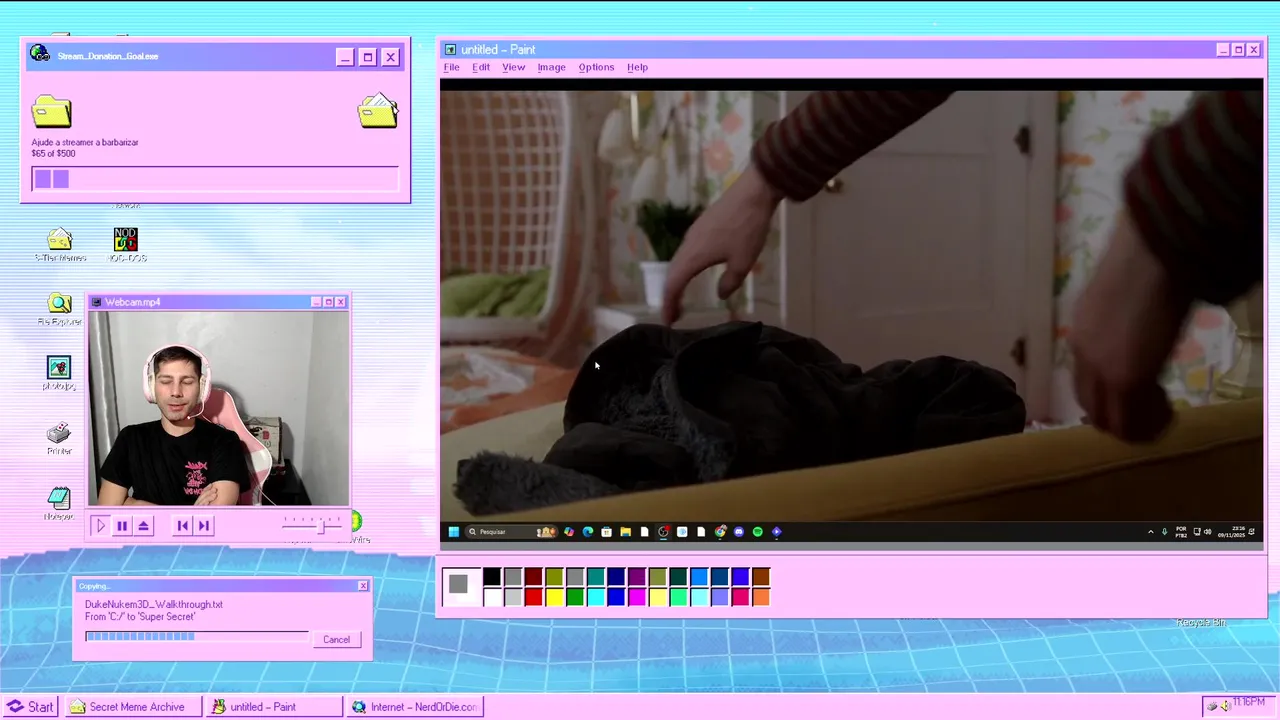The image size is (1280, 720).
Task: Click the Discord icon in Paint canvas taskbar
Action: point(738,532)
